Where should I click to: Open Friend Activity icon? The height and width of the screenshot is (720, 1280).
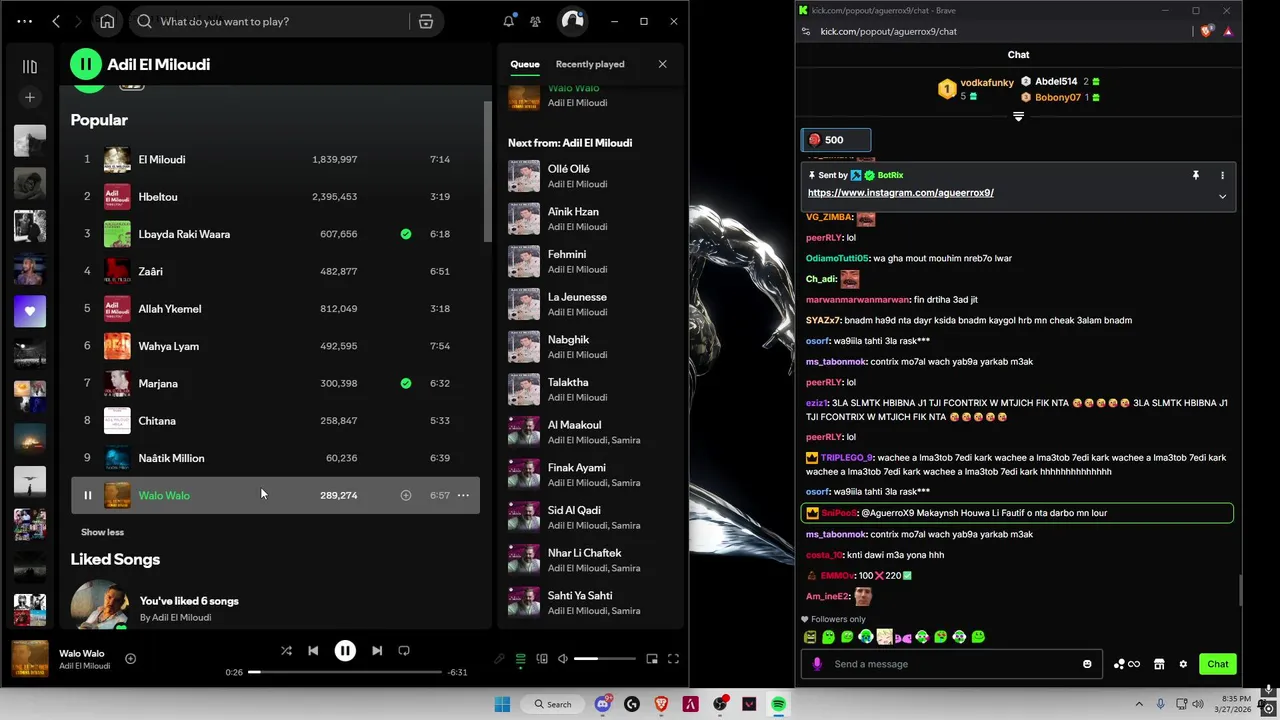tap(536, 21)
